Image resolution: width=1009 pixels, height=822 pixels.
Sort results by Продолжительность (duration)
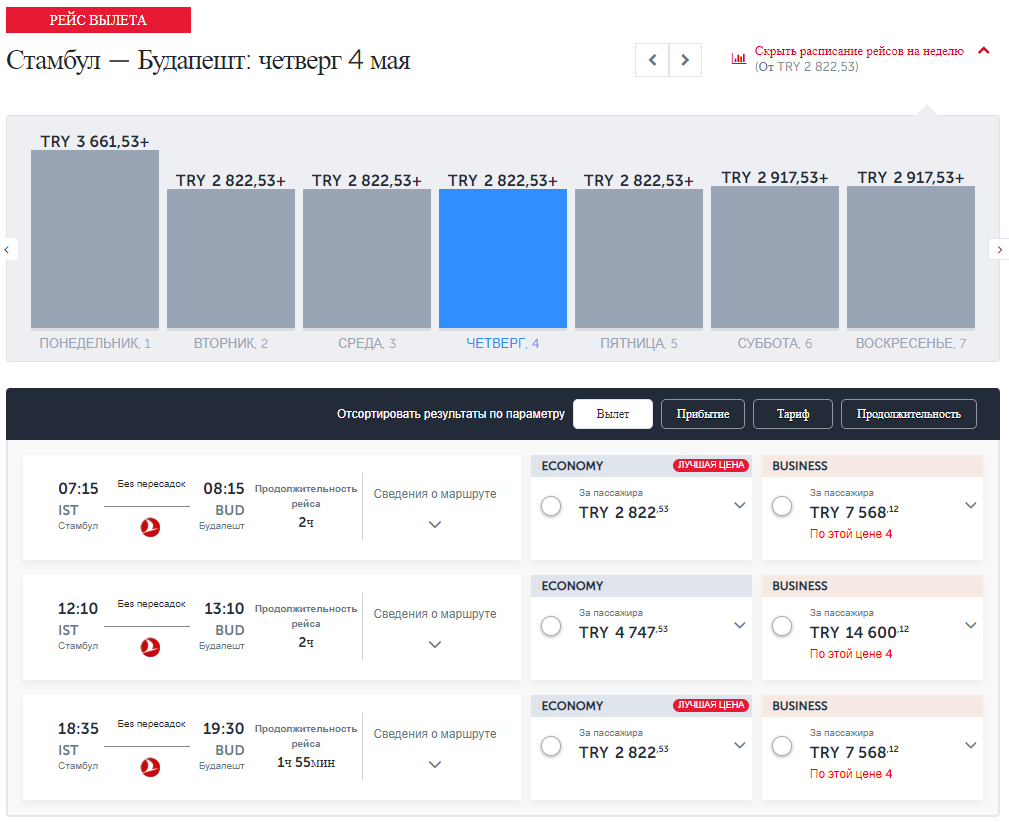pos(908,414)
